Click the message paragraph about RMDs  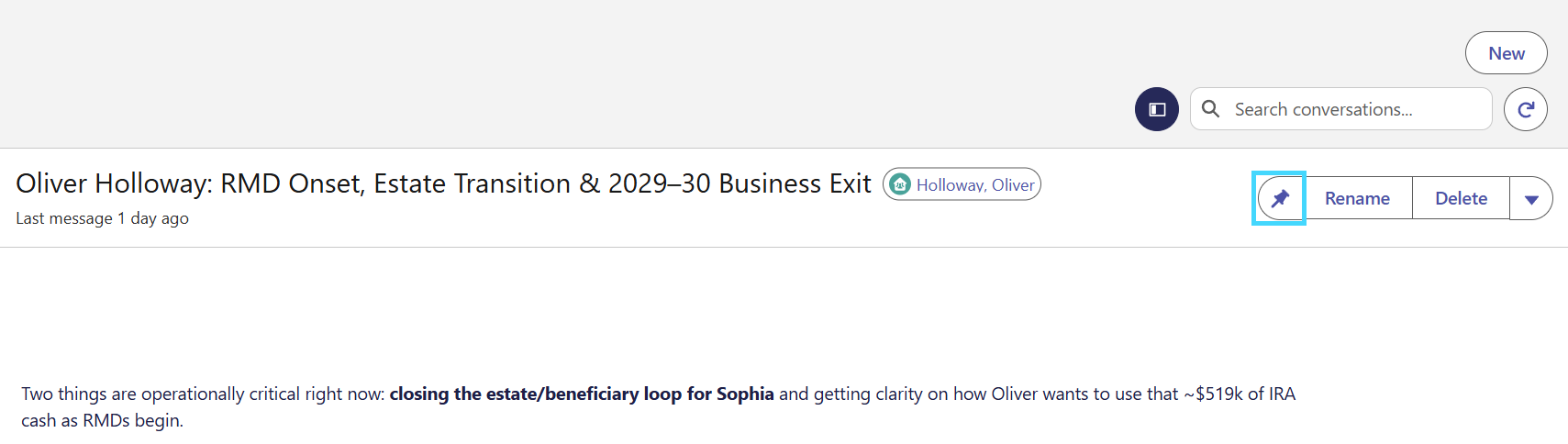click(x=659, y=407)
